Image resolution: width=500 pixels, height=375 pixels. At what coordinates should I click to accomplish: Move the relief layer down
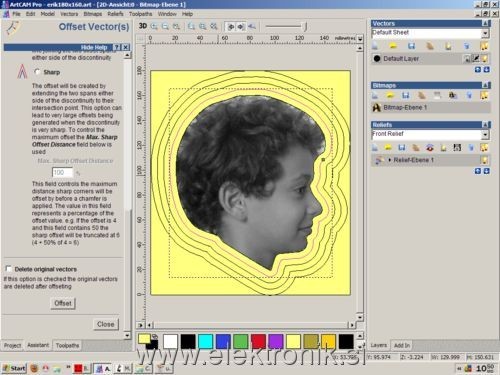click(x=486, y=171)
